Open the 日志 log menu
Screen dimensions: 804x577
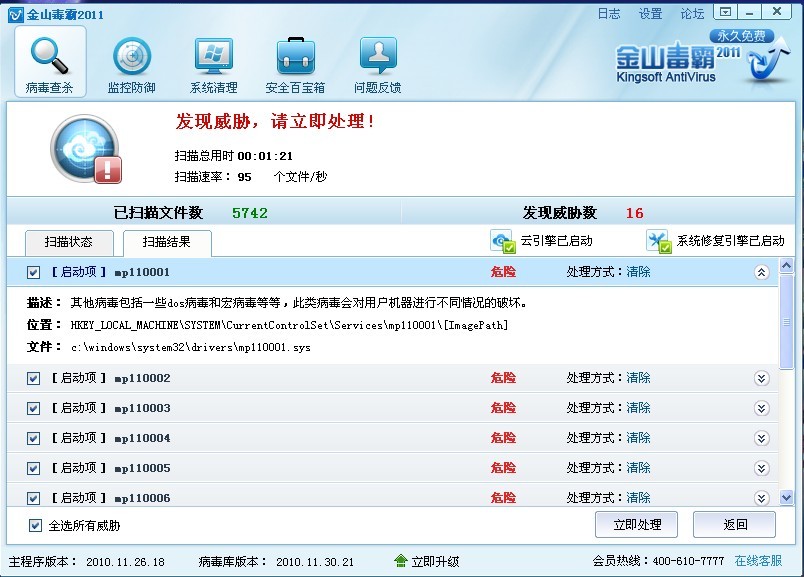click(609, 14)
